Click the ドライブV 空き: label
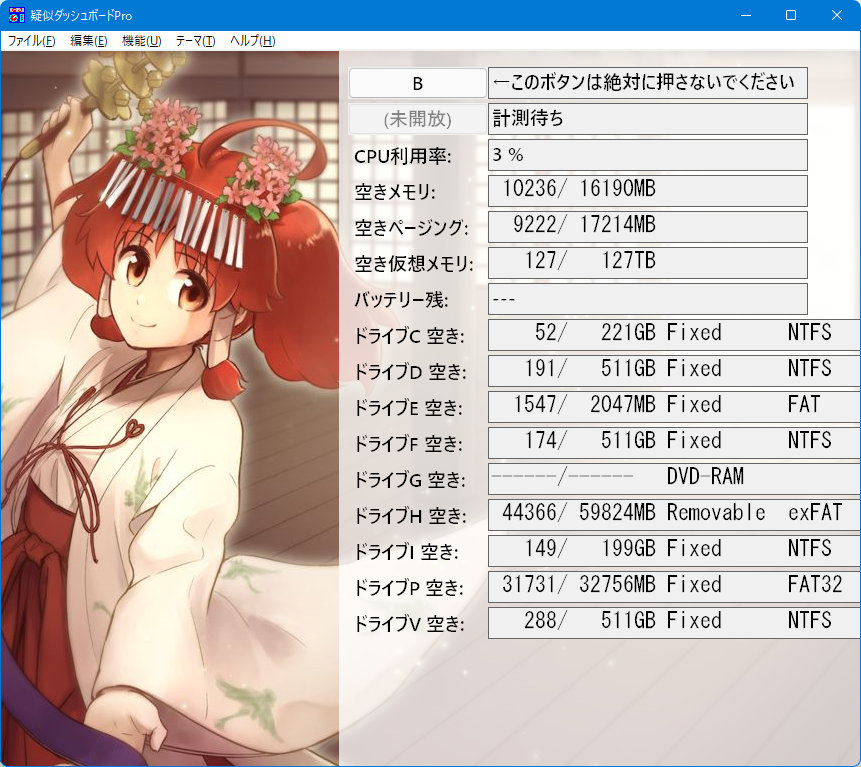The image size is (861, 767). click(409, 624)
